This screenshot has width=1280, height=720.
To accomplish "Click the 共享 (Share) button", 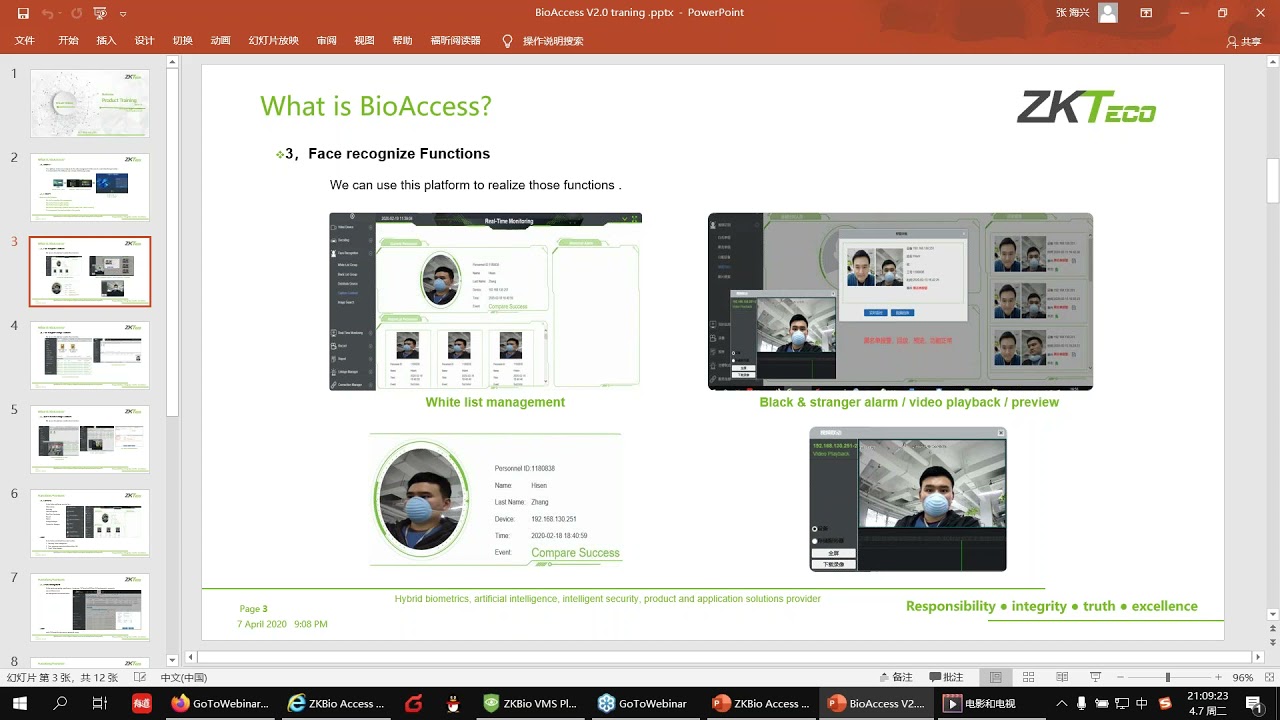I will [1244, 41].
